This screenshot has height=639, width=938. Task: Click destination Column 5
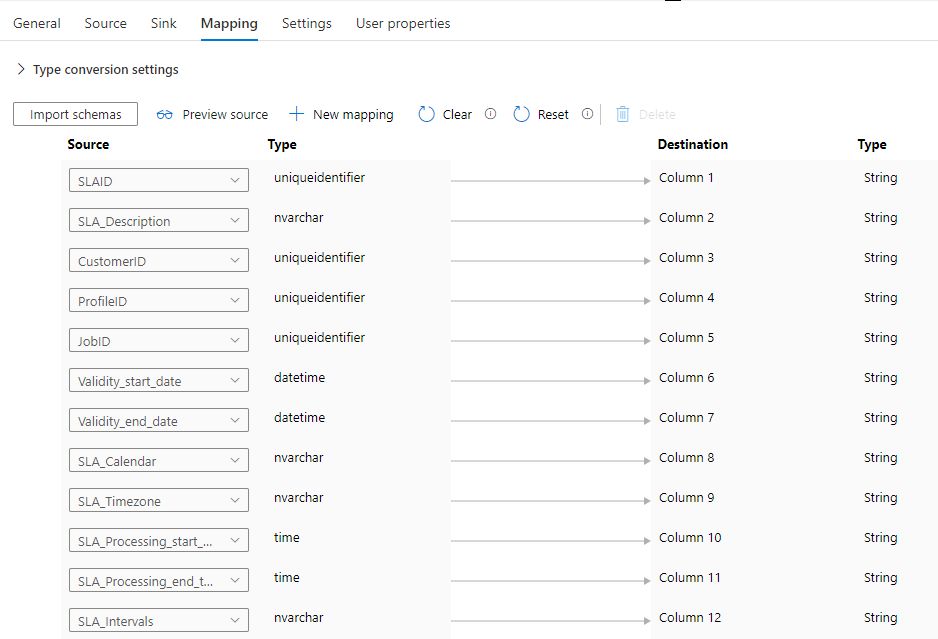(686, 338)
